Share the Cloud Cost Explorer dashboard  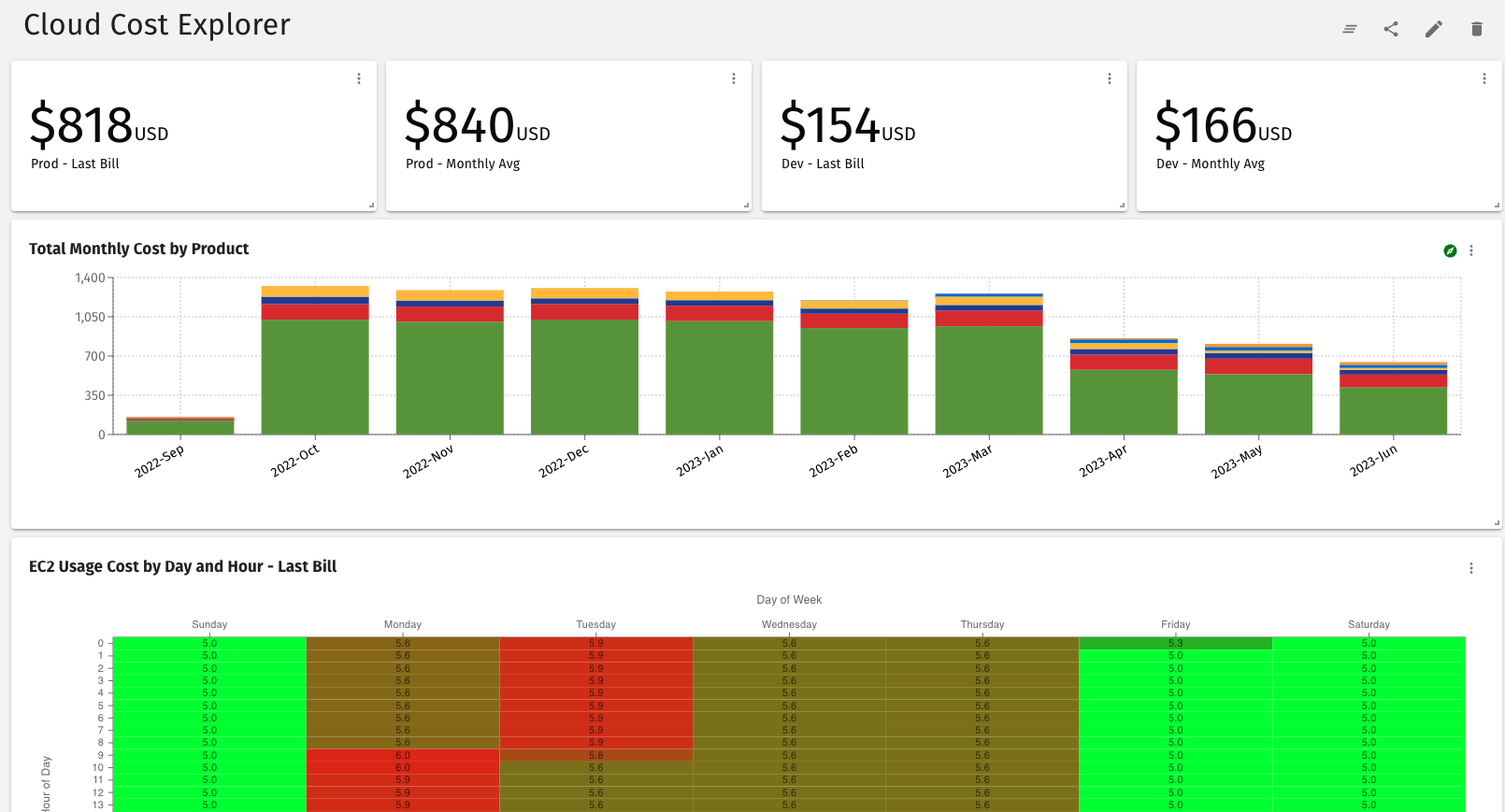pos(1391,29)
